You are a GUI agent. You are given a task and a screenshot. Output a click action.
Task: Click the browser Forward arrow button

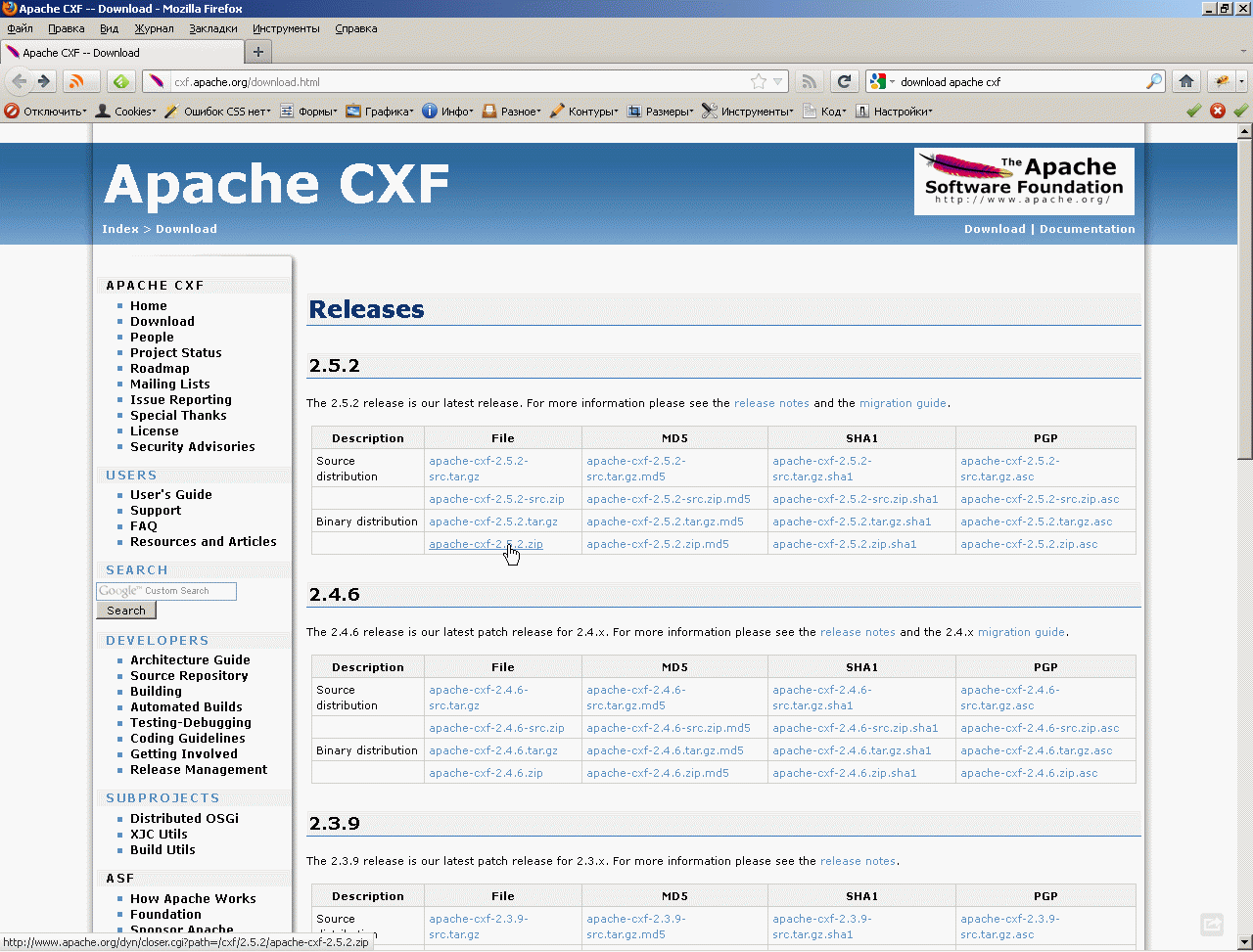click(43, 81)
